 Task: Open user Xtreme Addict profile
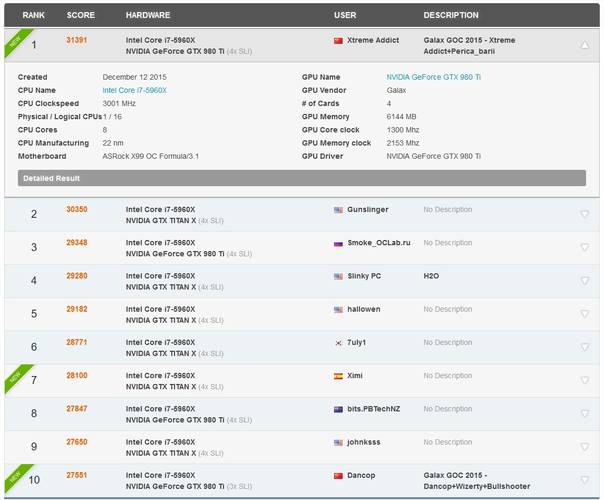point(373,40)
